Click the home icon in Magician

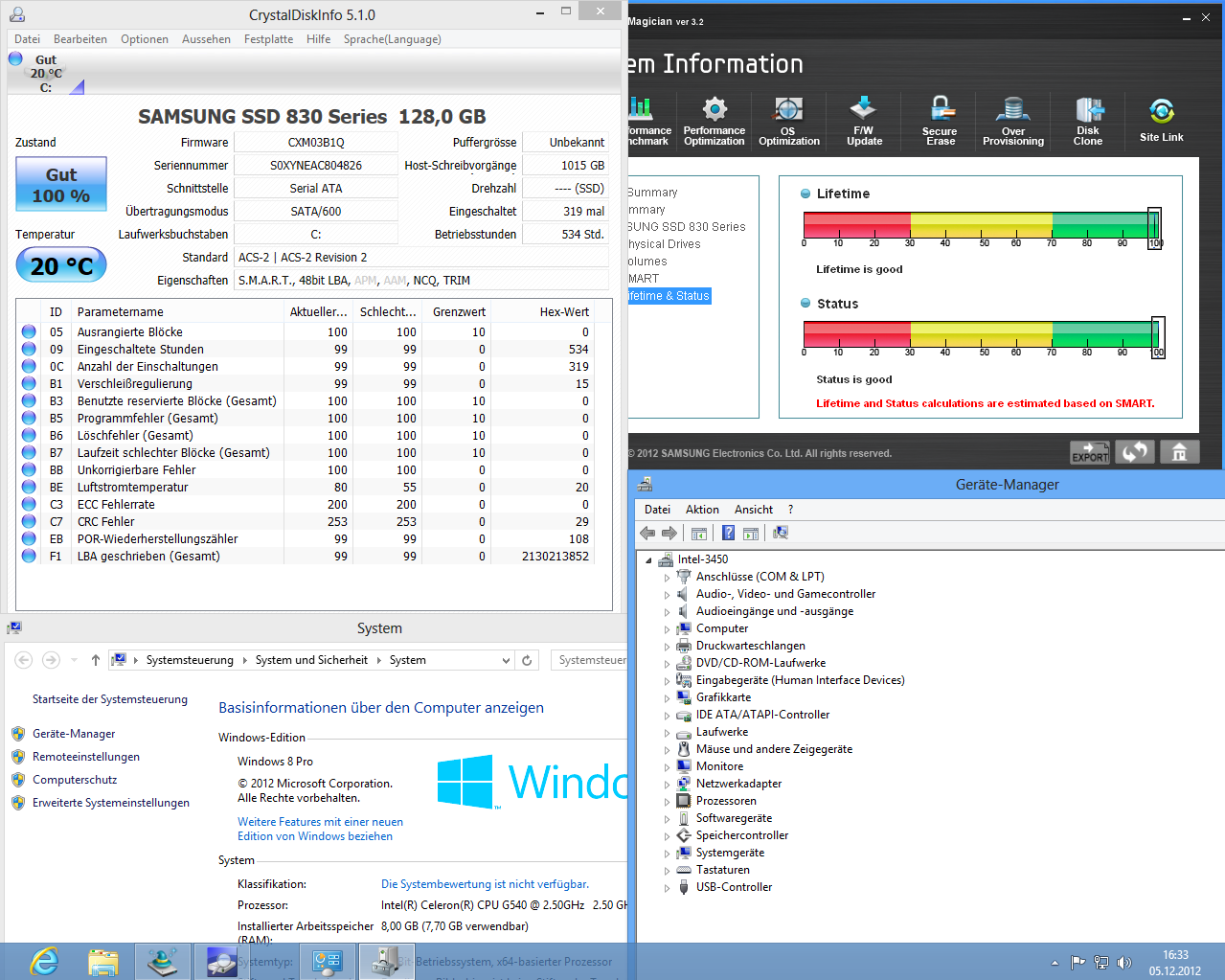click(x=1180, y=452)
